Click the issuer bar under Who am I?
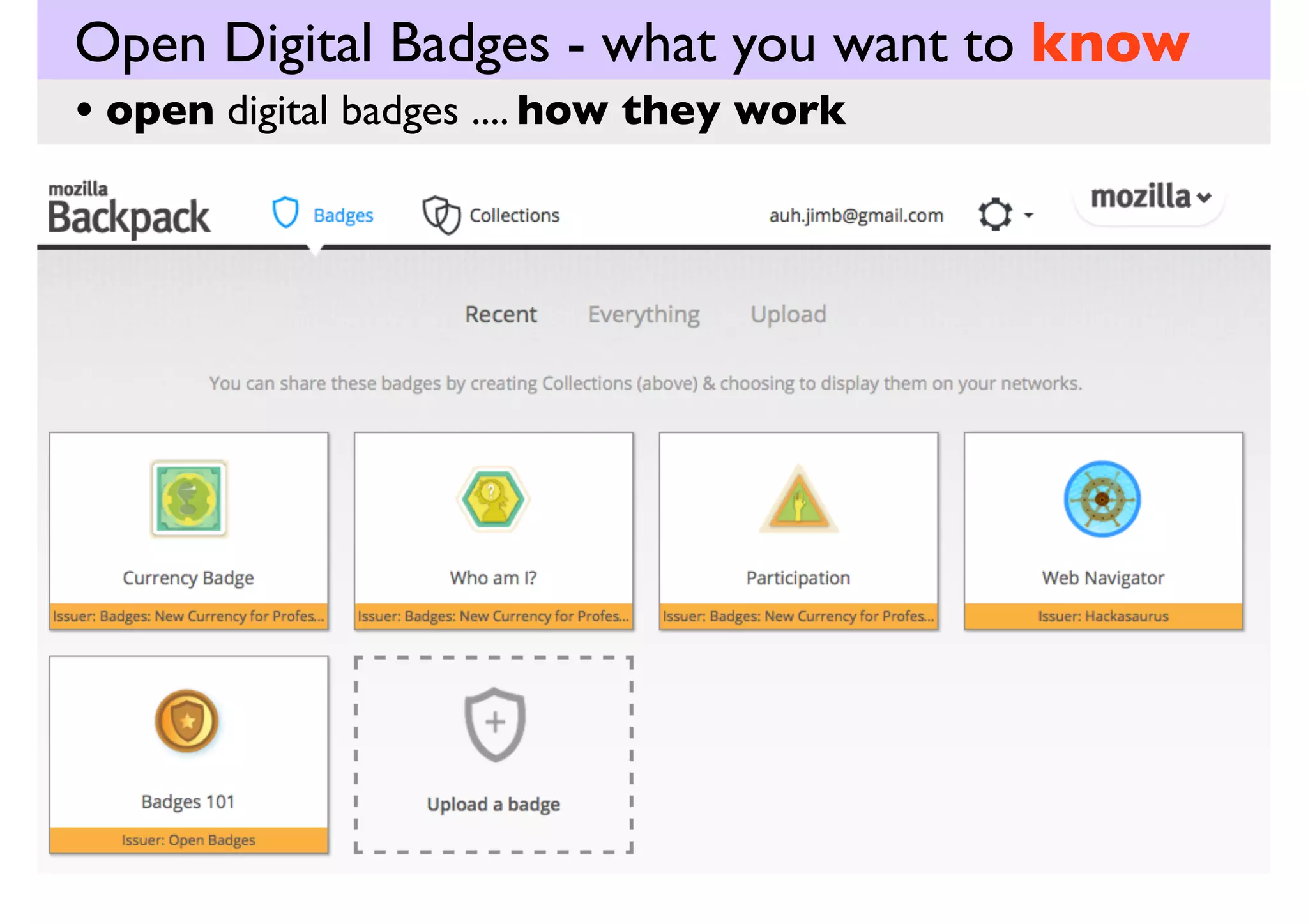1308x924 pixels. tap(494, 616)
